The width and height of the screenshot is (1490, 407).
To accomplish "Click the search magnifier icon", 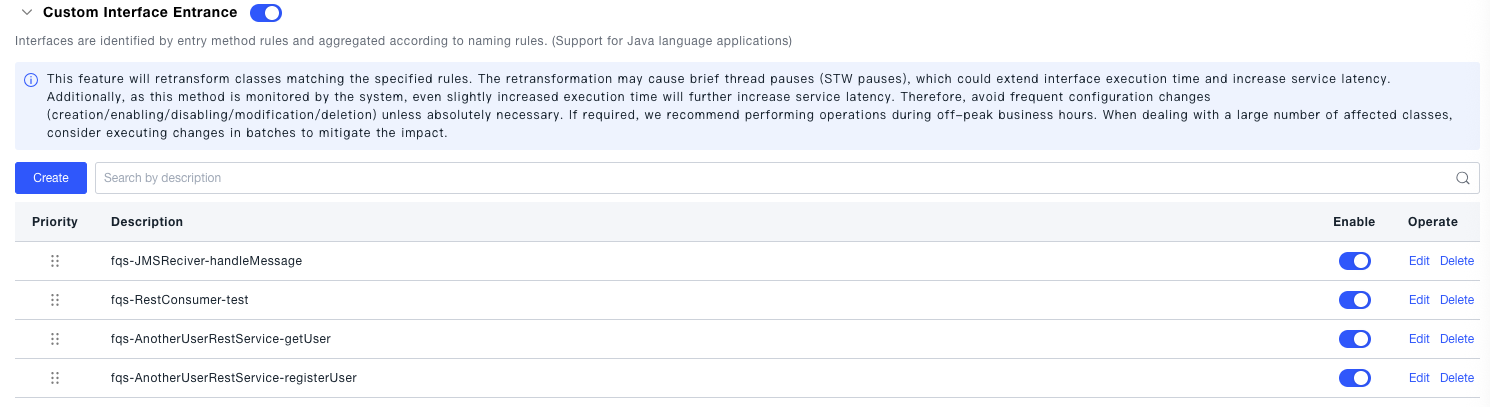I will click(x=1462, y=178).
